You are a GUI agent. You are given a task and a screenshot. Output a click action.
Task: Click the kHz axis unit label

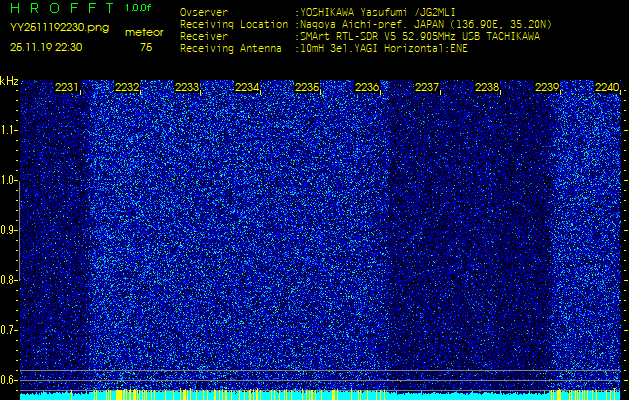pyautogui.click(x=9, y=81)
